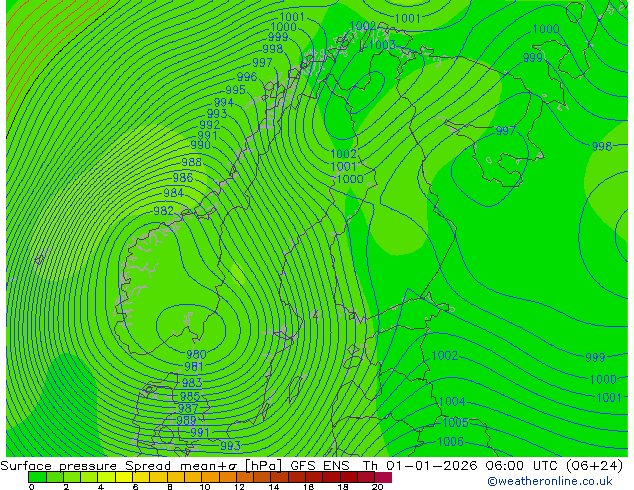This screenshot has height=490, width=634.
Task: Click the '06:00 UTC' time text
Action: tap(520, 466)
